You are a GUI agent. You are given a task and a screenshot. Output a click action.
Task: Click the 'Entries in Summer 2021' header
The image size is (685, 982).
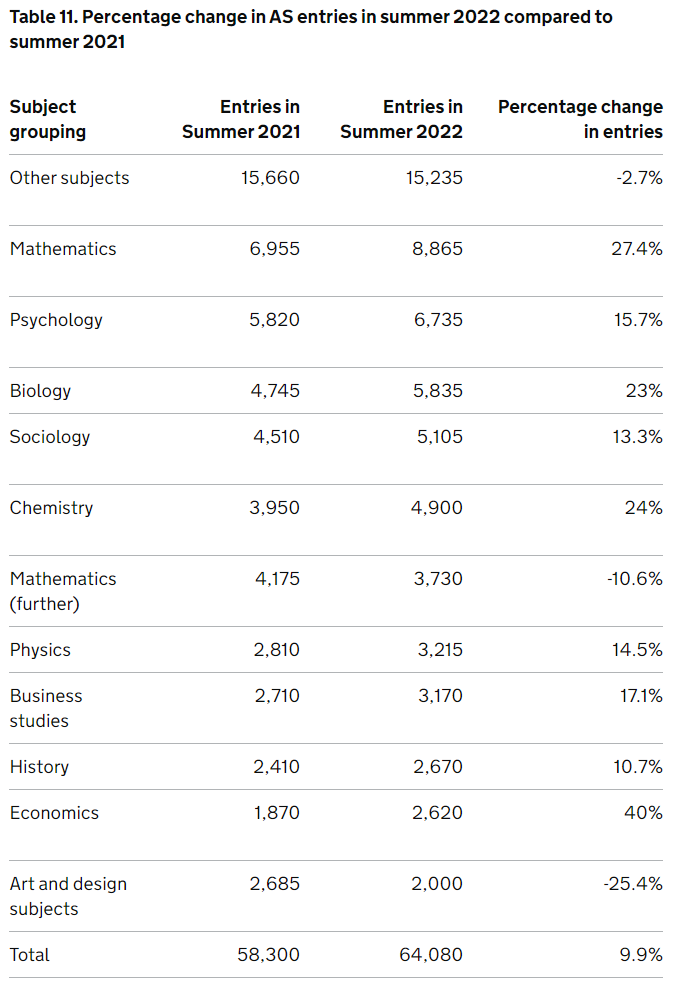point(241,119)
